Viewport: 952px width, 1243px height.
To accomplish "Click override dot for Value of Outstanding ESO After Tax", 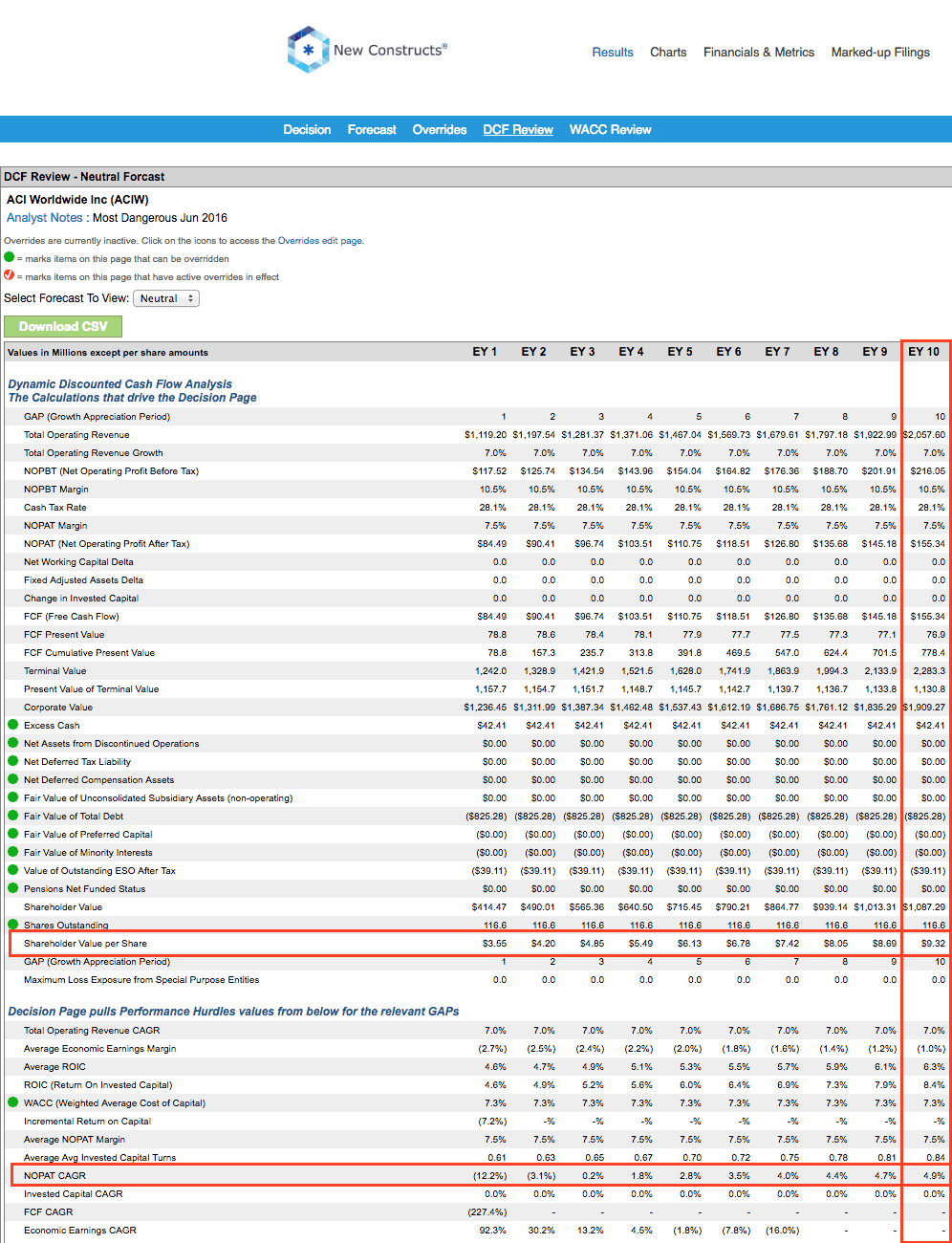I will (x=13, y=870).
